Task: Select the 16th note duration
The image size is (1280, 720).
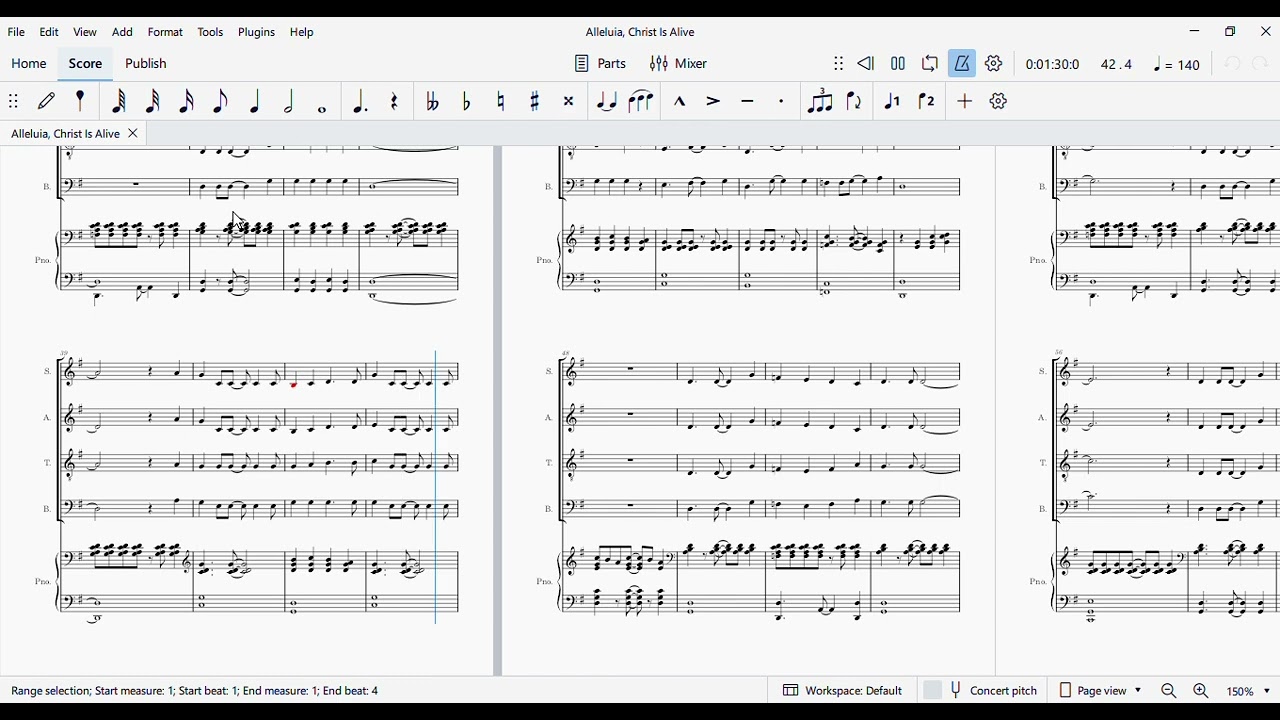Action: 187,101
